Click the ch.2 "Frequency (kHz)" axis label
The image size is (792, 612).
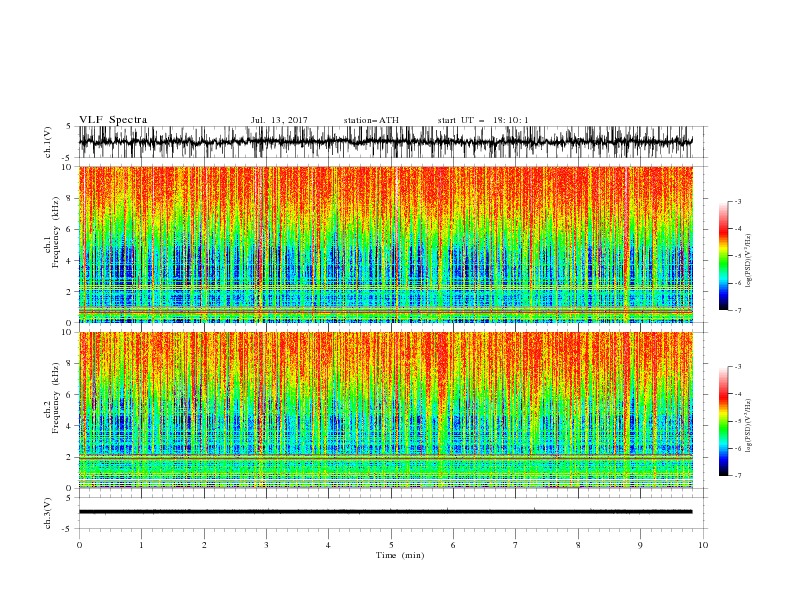pos(55,398)
